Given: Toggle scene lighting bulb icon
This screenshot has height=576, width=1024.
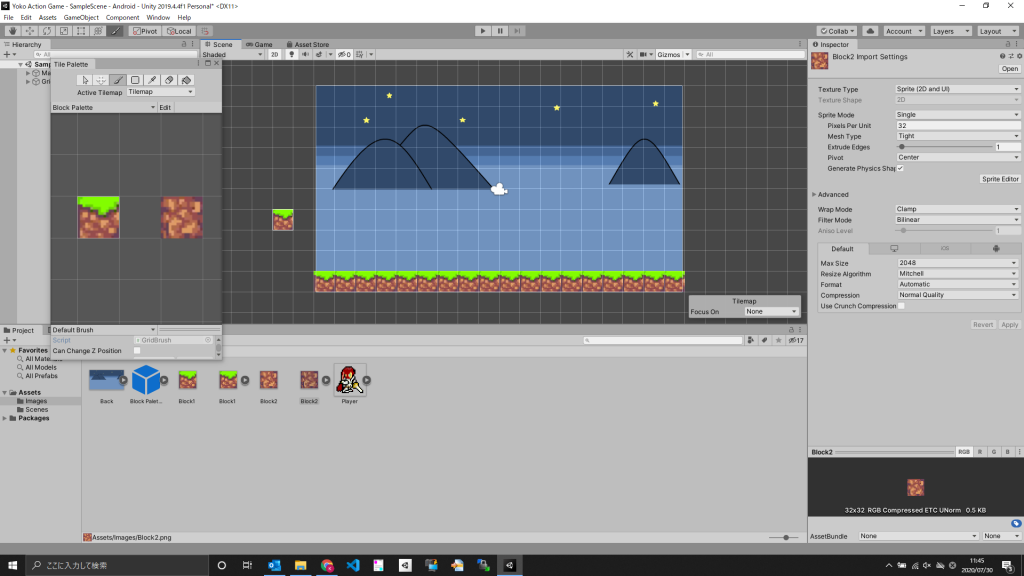Looking at the screenshot, I should (291, 54).
